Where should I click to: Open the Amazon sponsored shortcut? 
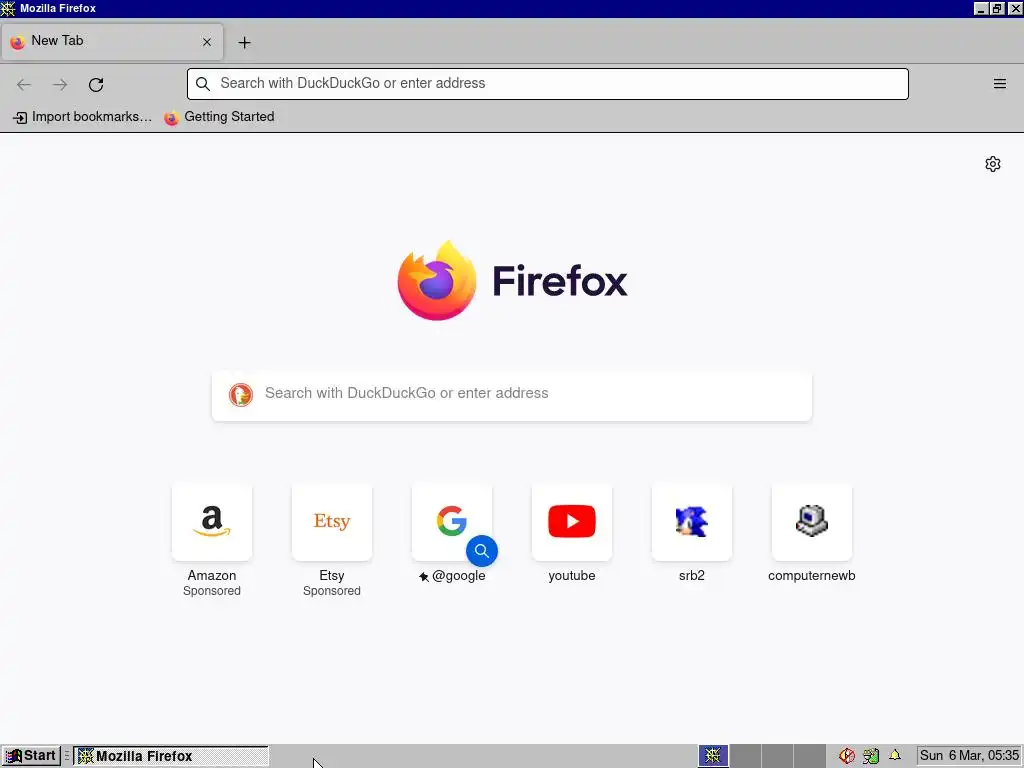(x=212, y=522)
